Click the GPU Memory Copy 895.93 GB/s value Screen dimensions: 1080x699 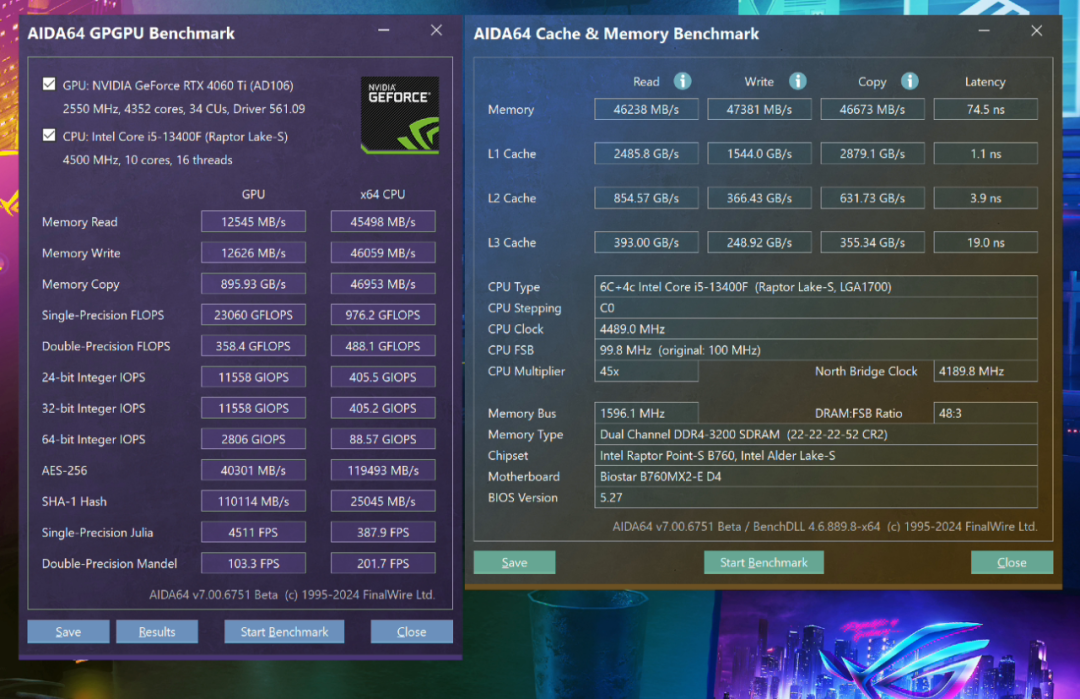[x=253, y=284]
